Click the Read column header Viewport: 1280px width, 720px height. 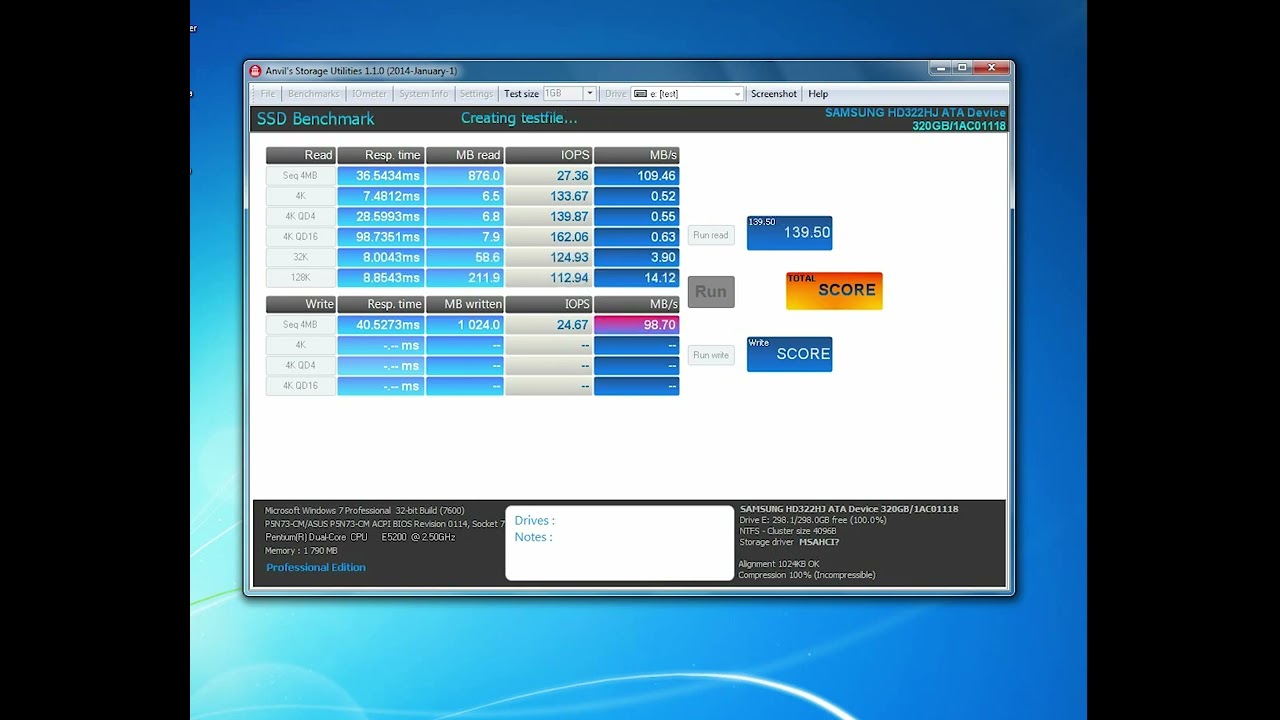pyautogui.click(x=300, y=155)
